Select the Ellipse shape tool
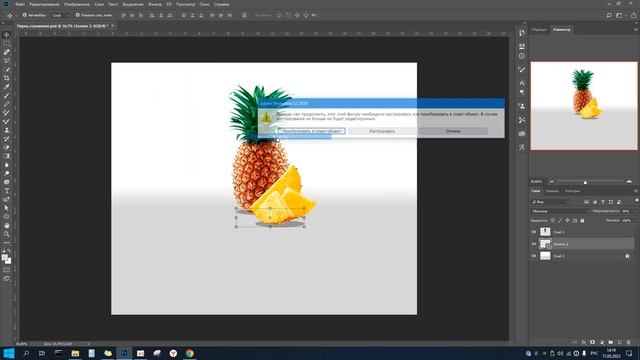The image size is (640, 360). coord(7,217)
